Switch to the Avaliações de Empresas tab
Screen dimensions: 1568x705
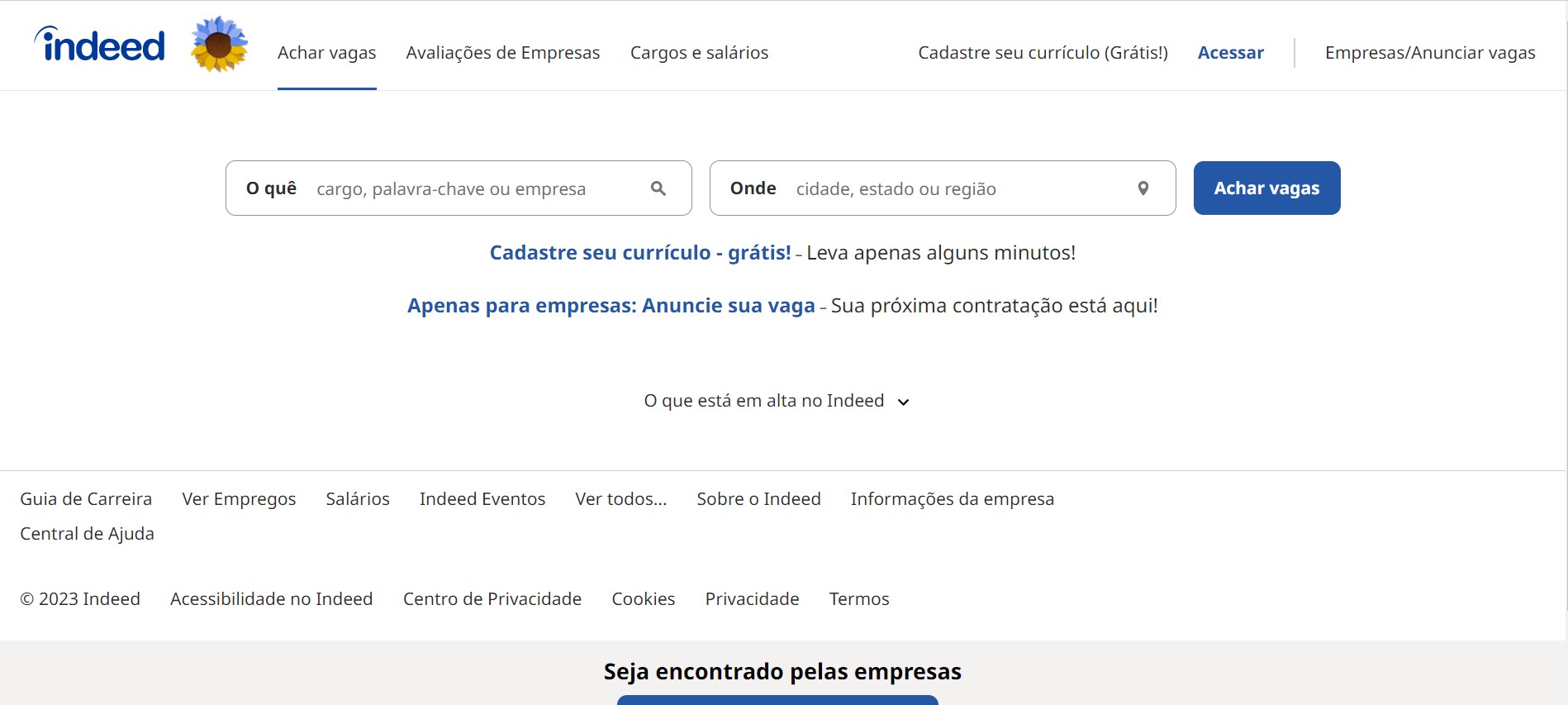502,52
